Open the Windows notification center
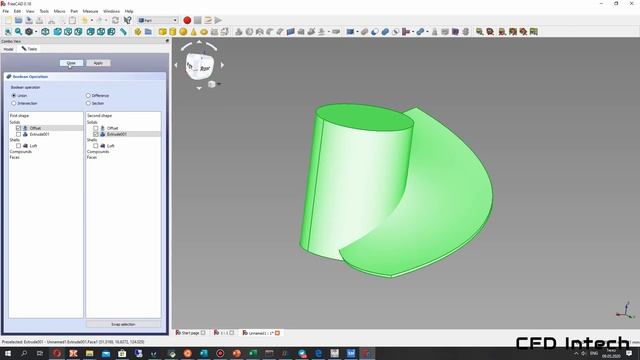The image size is (640, 360). click(629, 353)
